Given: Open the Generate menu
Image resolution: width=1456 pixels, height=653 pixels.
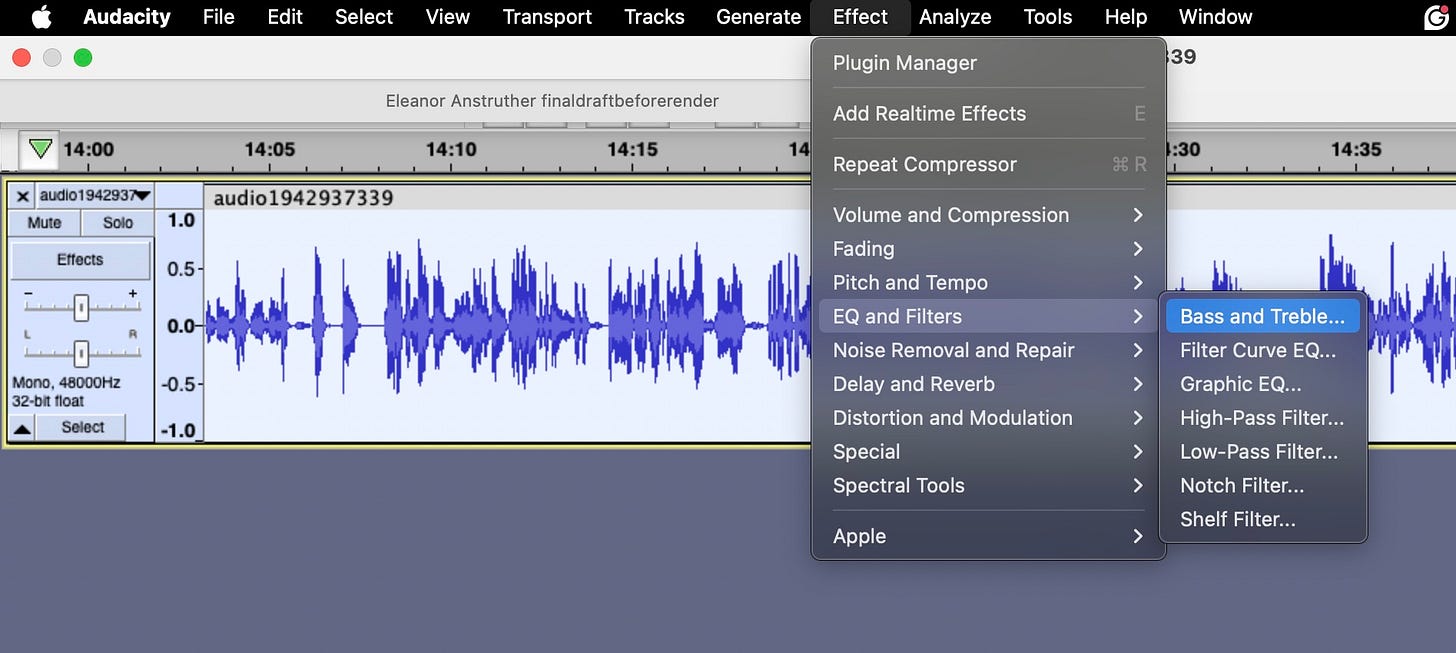Looking at the screenshot, I should [759, 17].
